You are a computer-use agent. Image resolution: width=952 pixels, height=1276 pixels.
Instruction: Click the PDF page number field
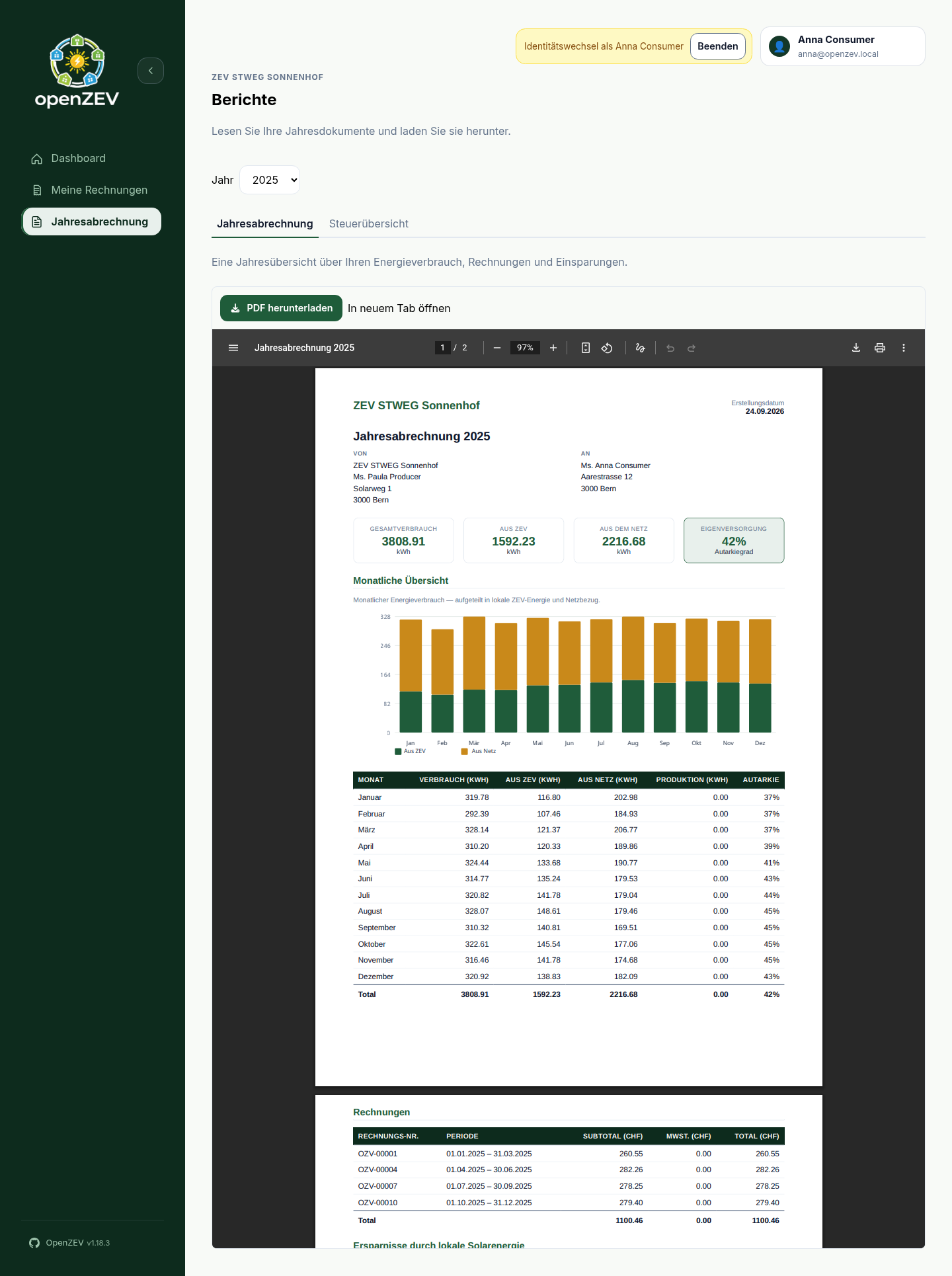tap(442, 348)
